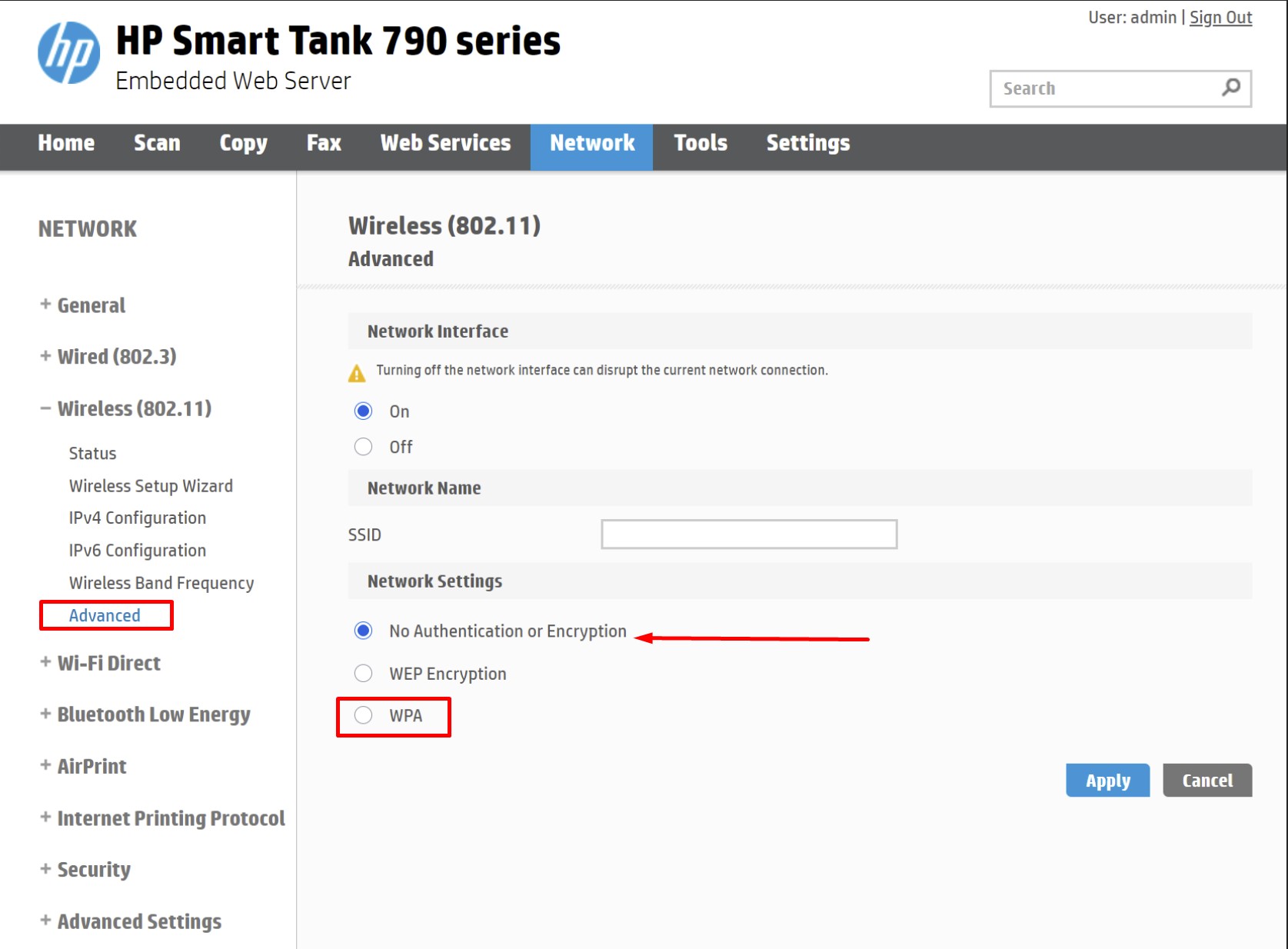Click the Sign Out link
Viewport: 1288px width, 949px height.
tap(1220, 18)
